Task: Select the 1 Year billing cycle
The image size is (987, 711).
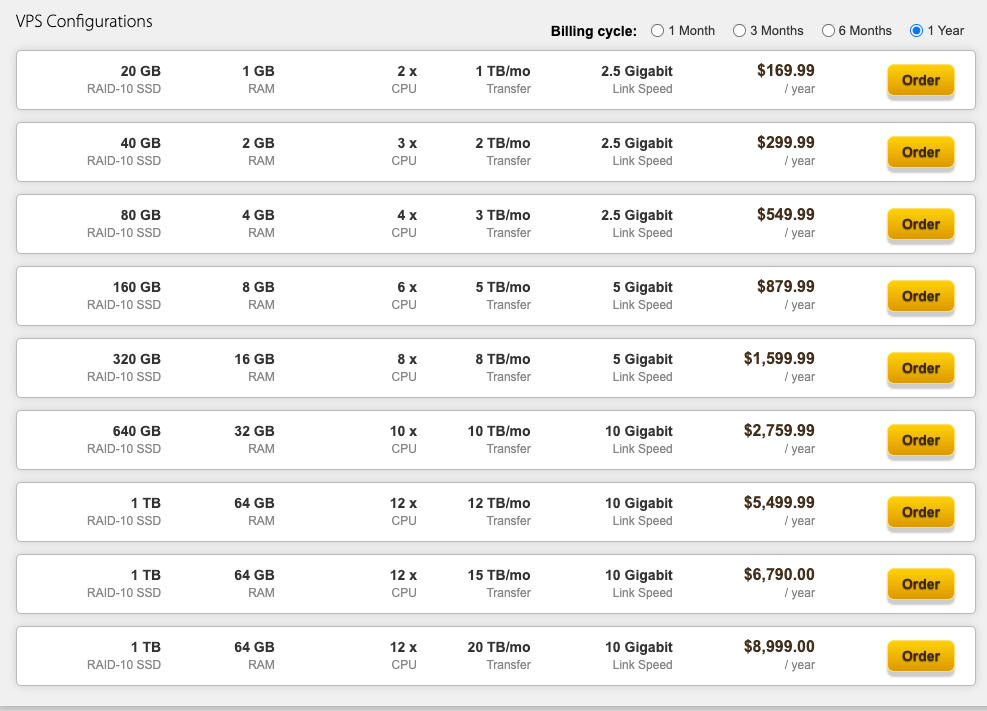Action: (916, 31)
